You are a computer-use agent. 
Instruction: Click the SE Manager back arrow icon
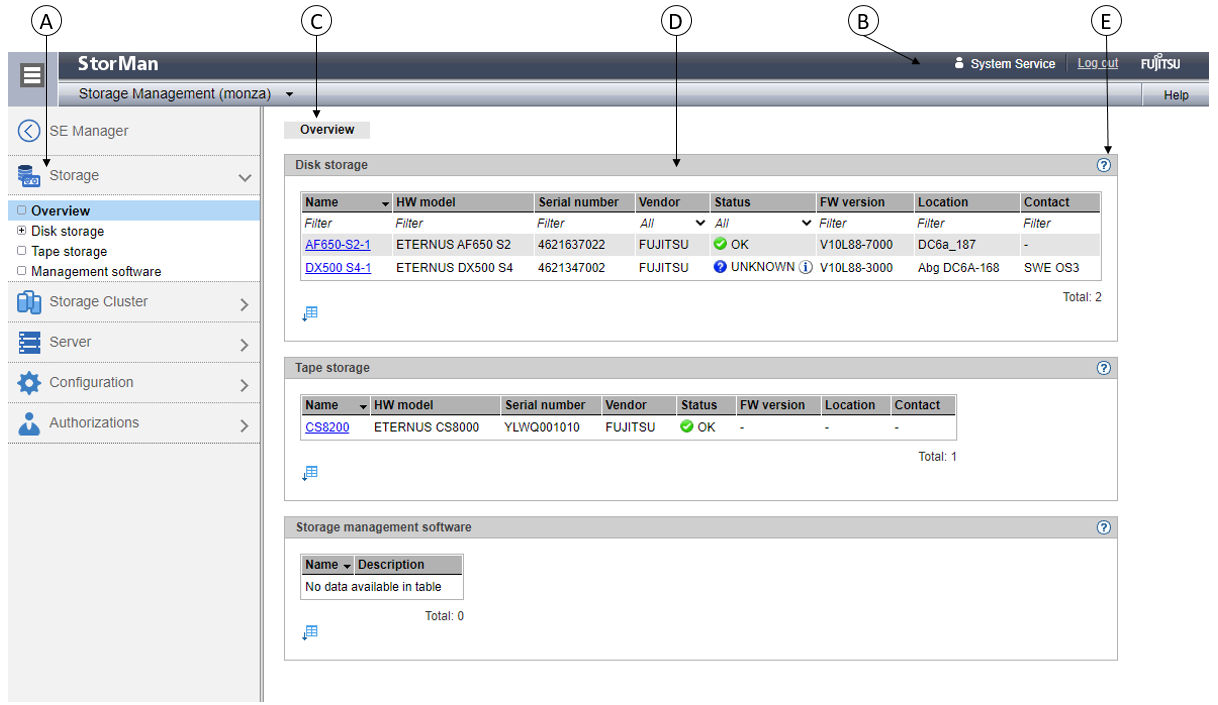(x=29, y=131)
